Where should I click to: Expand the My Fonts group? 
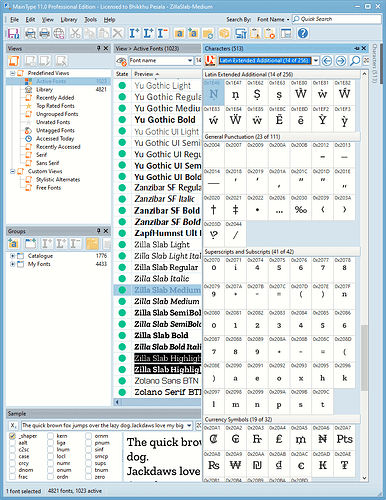coord(12,264)
